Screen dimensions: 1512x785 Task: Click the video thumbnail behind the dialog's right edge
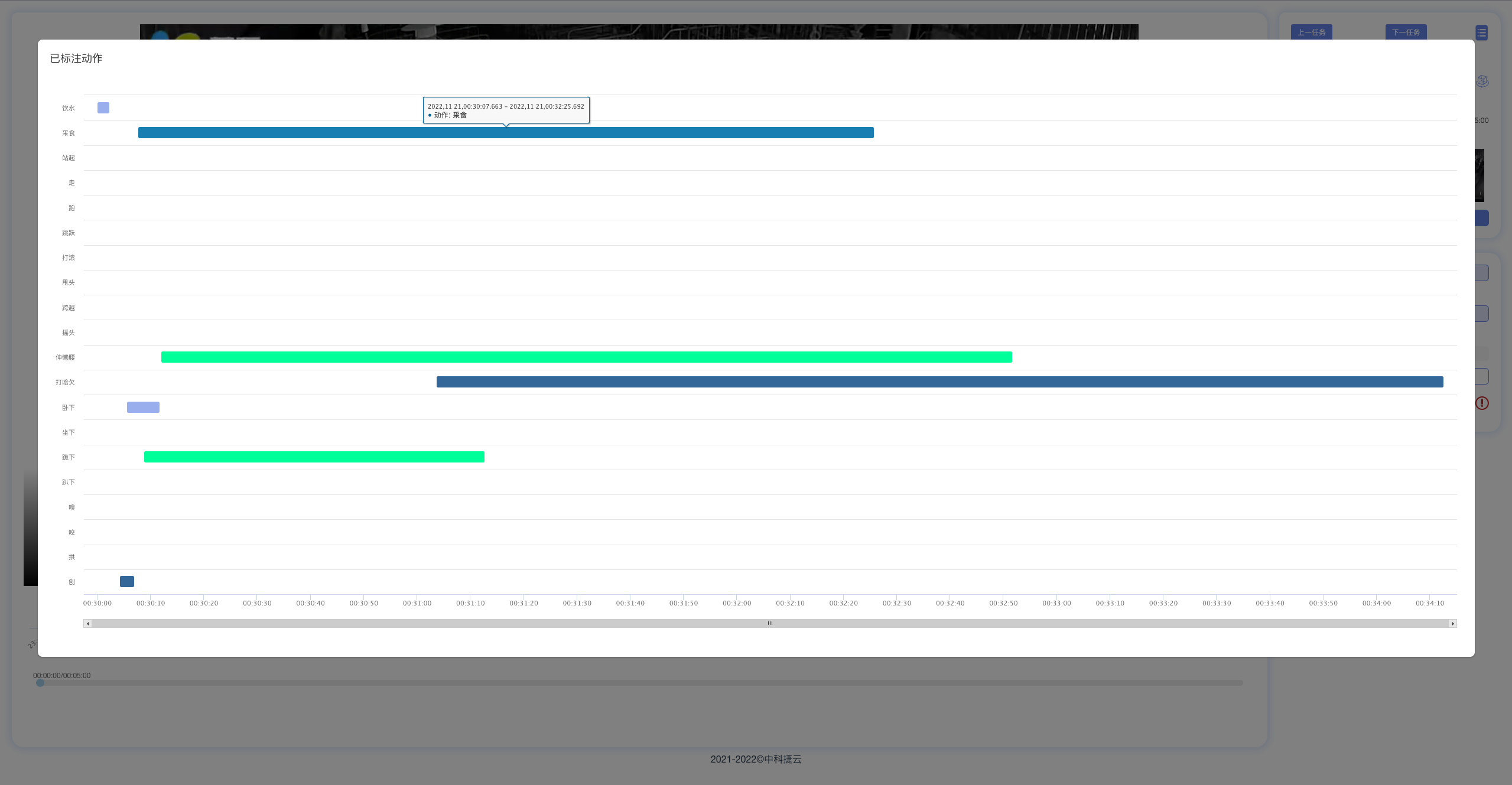(1480, 175)
